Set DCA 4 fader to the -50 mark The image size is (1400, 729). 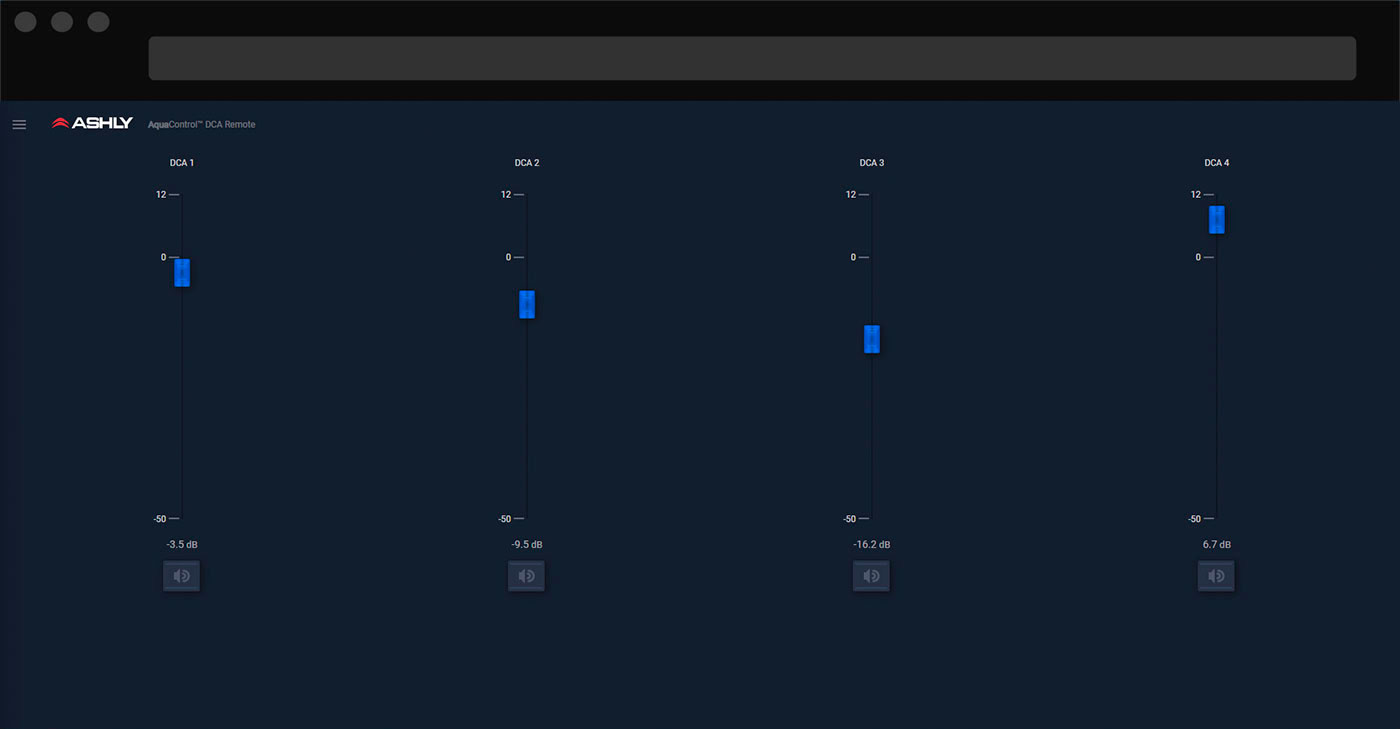tap(1217, 518)
